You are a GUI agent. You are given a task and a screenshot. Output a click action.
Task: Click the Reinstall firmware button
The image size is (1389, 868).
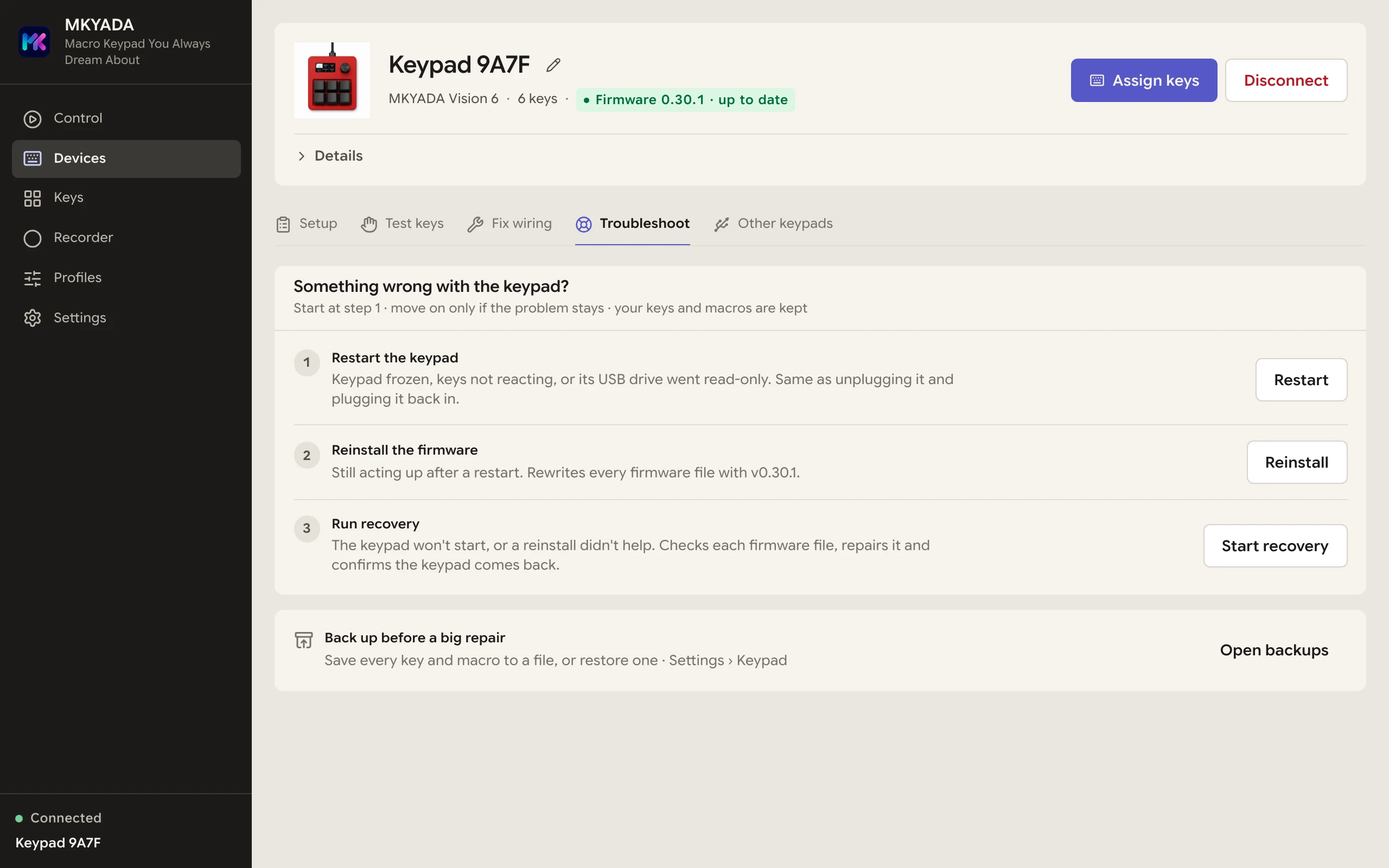tap(1297, 462)
